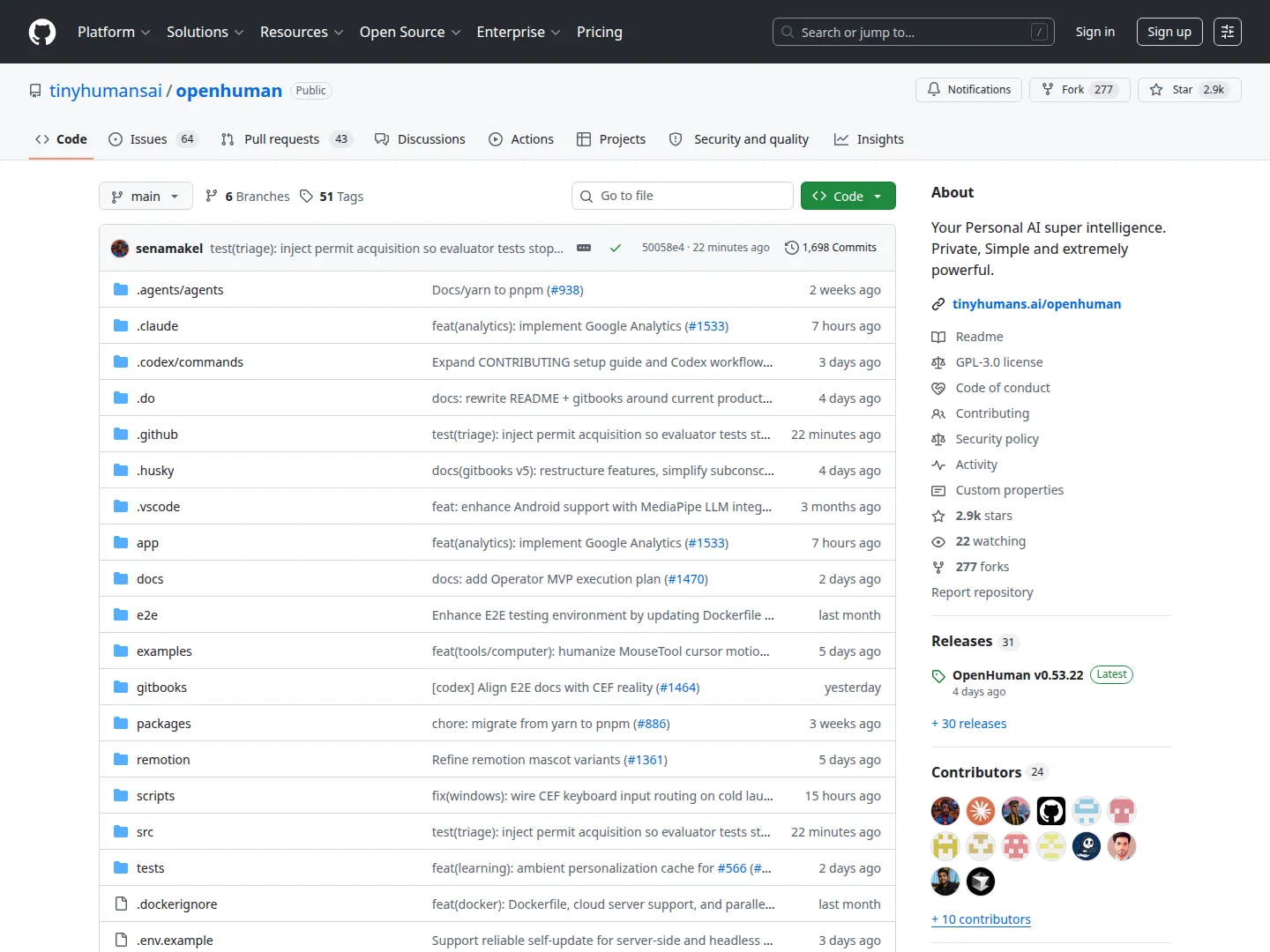The height and width of the screenshot is (952, 1270).
Task: Click the link icon beside tinyhumans.ai URL
Action: coord(938,304)
